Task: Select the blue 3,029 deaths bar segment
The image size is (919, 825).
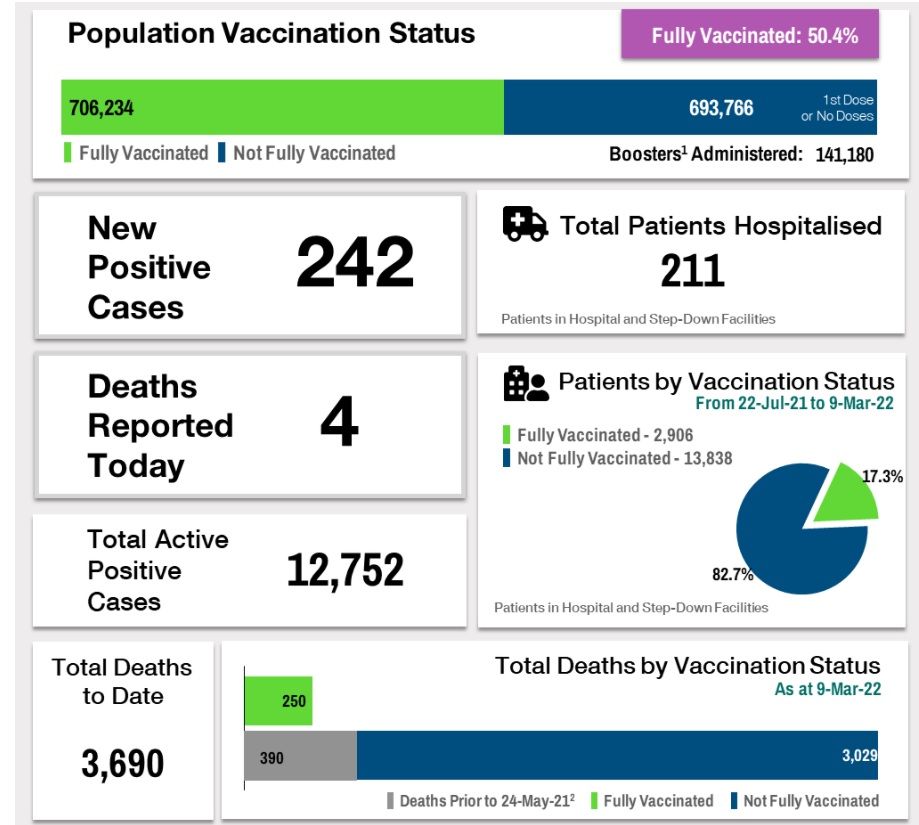Action: [x=616, y=758]
